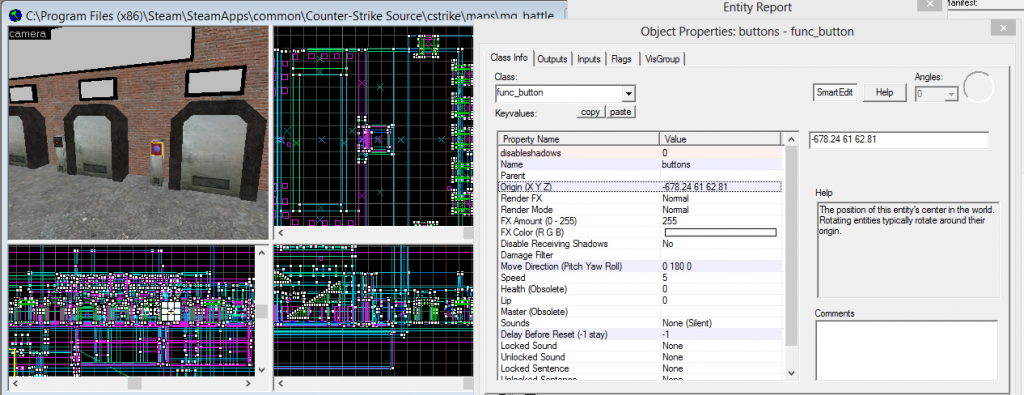This screenshot has width=1024, height=395.
Task: Click the "0 180 0" move direction value
Action: 677,266
